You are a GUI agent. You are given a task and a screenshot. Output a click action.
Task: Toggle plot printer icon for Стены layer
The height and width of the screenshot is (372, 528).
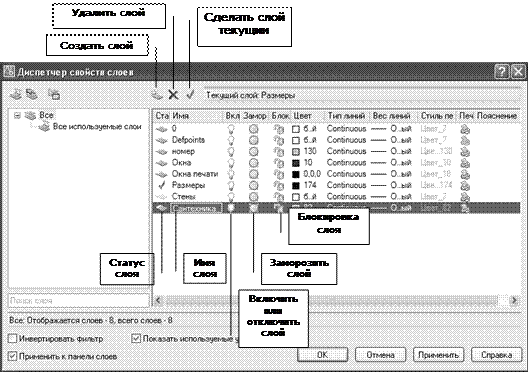point(465,197)
